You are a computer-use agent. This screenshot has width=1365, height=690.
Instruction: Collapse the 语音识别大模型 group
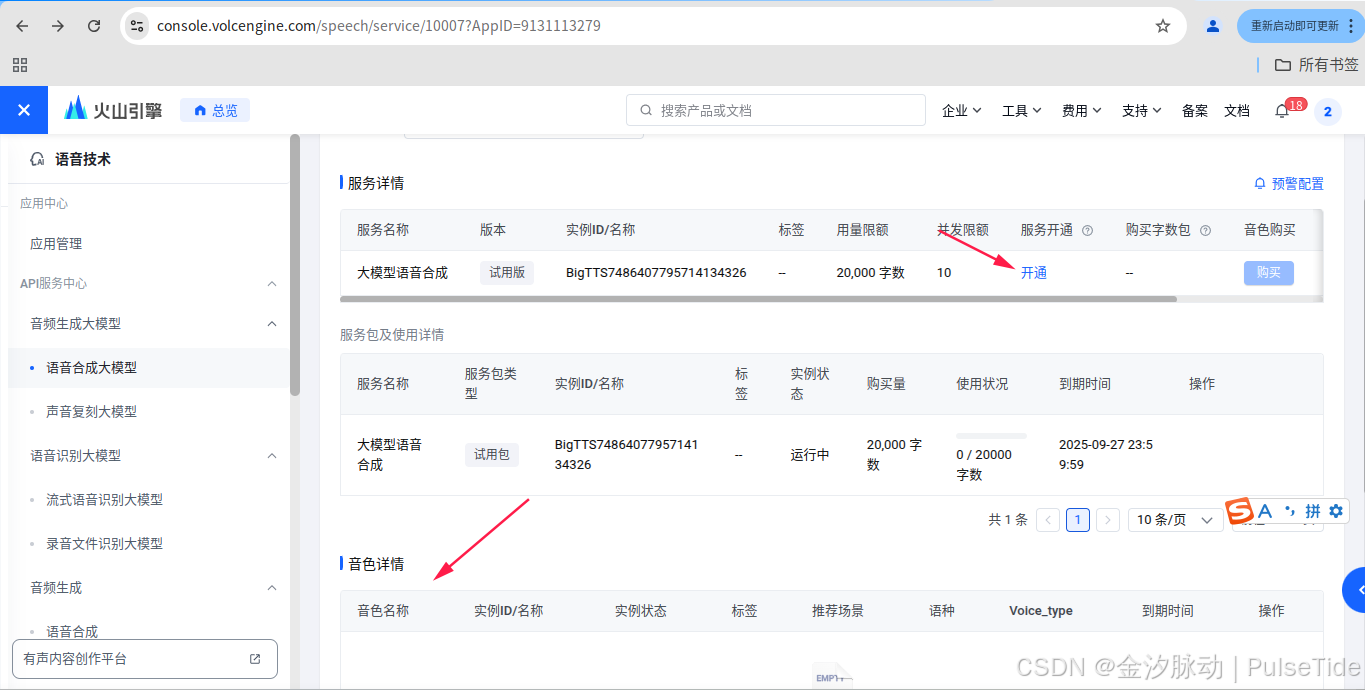click(x=272, y=456)
